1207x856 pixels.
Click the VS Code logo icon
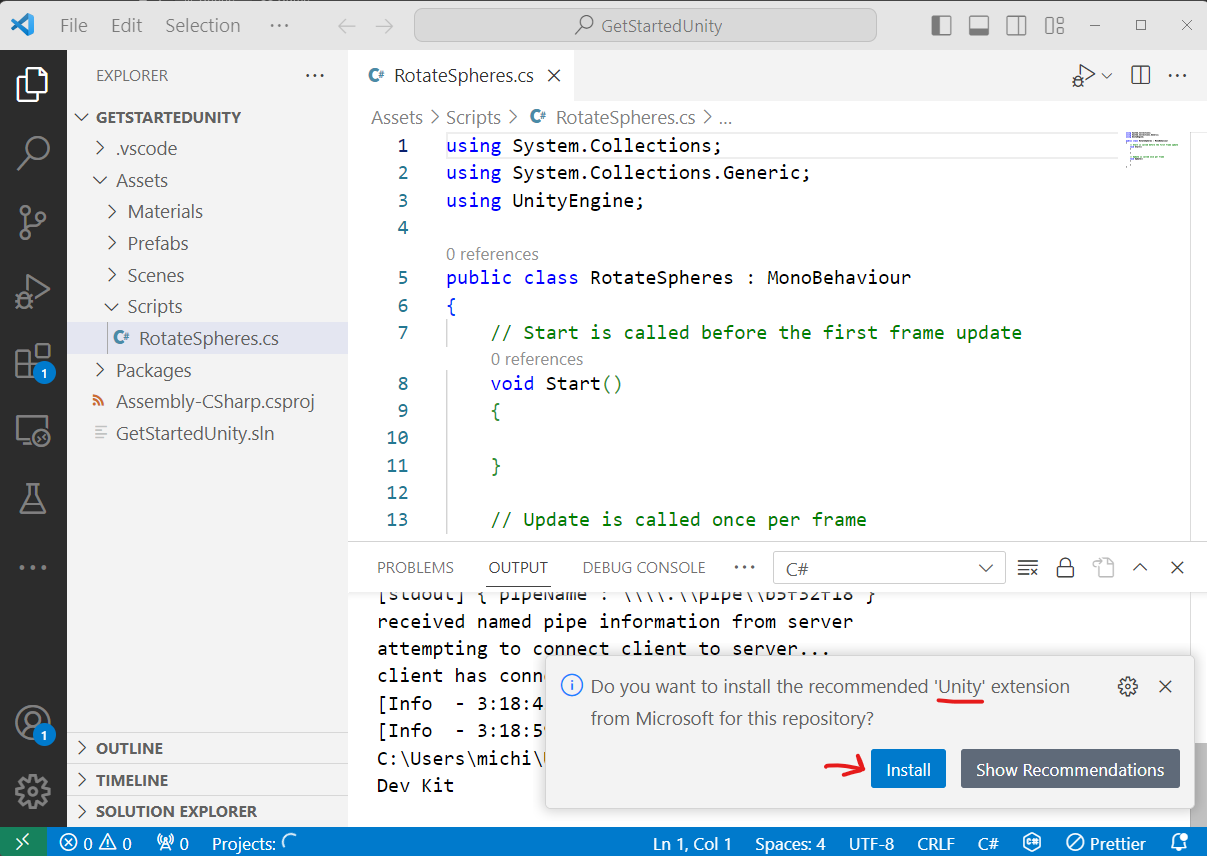(22, 25)
